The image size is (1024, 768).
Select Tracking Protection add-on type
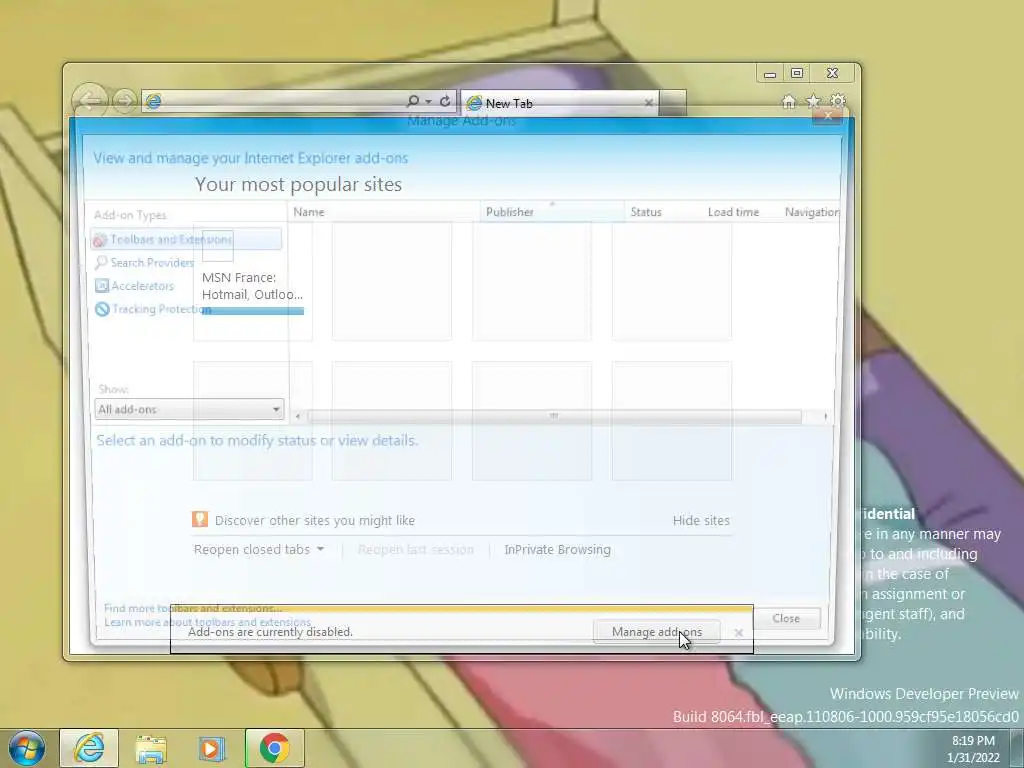tap(153, 309)
